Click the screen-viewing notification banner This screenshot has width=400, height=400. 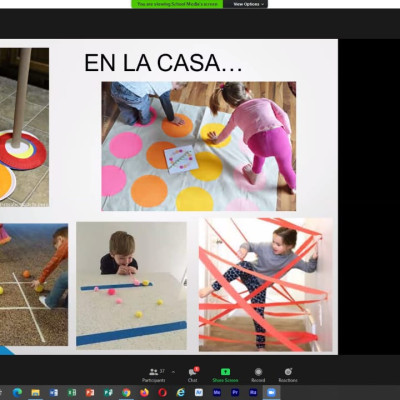tap(177, 4)
